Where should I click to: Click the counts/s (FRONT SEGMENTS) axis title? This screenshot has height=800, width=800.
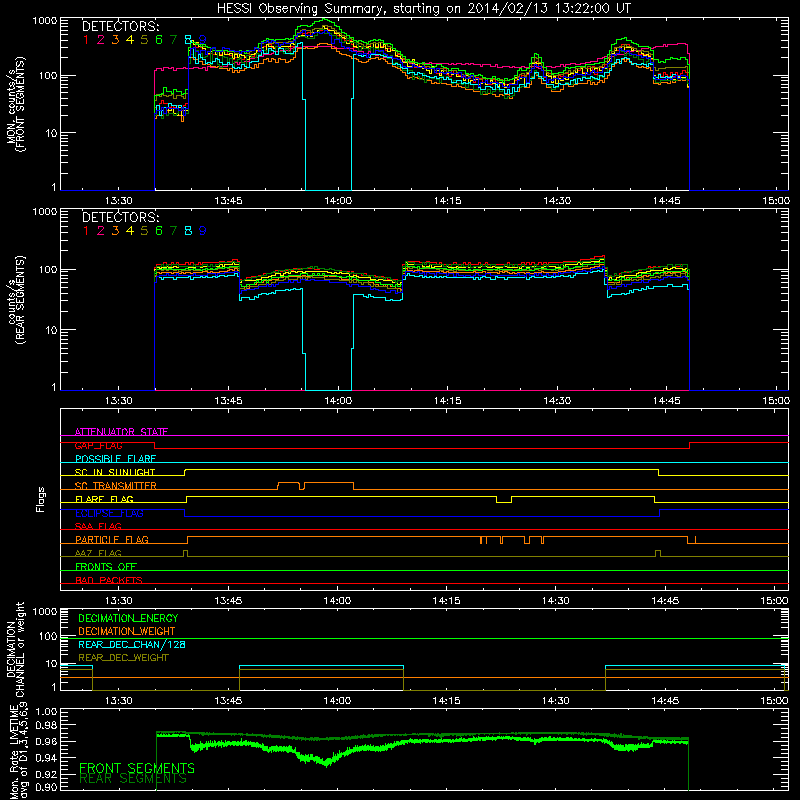point(16,105)
